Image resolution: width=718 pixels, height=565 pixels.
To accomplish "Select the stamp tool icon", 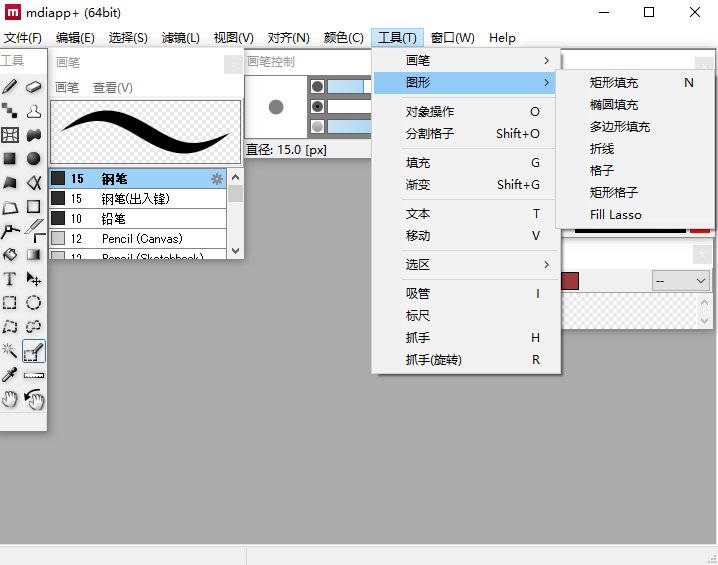I will point(33,110).
